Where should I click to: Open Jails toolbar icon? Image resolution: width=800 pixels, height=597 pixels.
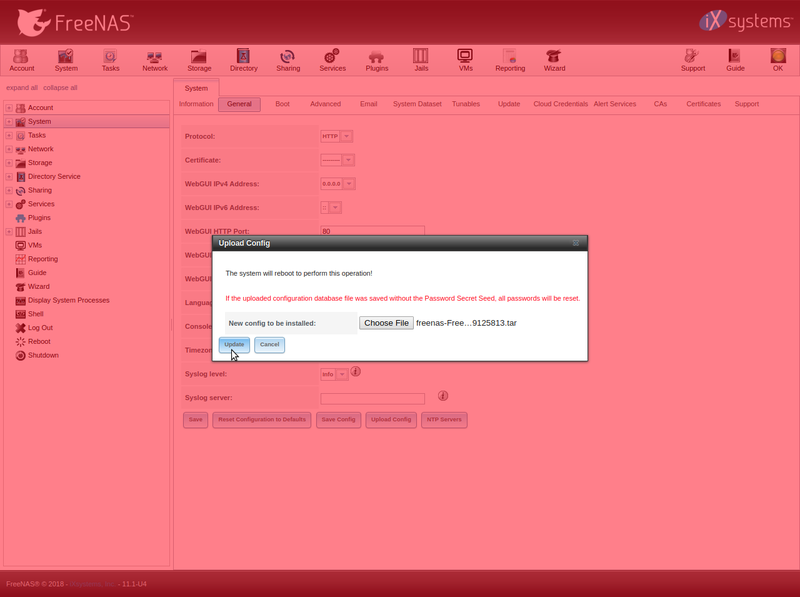pyautogui.click(x=421, y=60)
